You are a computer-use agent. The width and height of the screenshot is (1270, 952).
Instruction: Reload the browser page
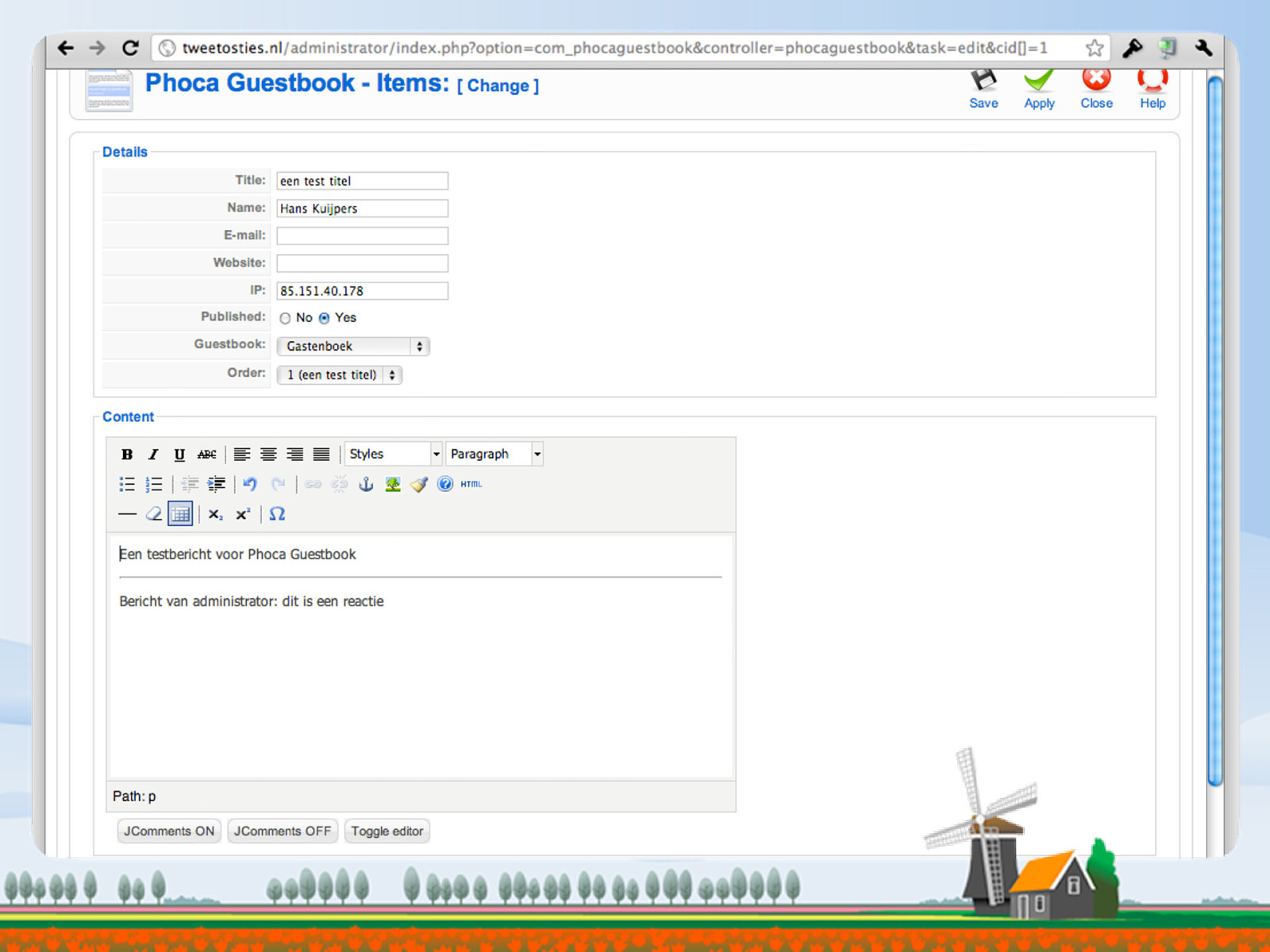131,48
